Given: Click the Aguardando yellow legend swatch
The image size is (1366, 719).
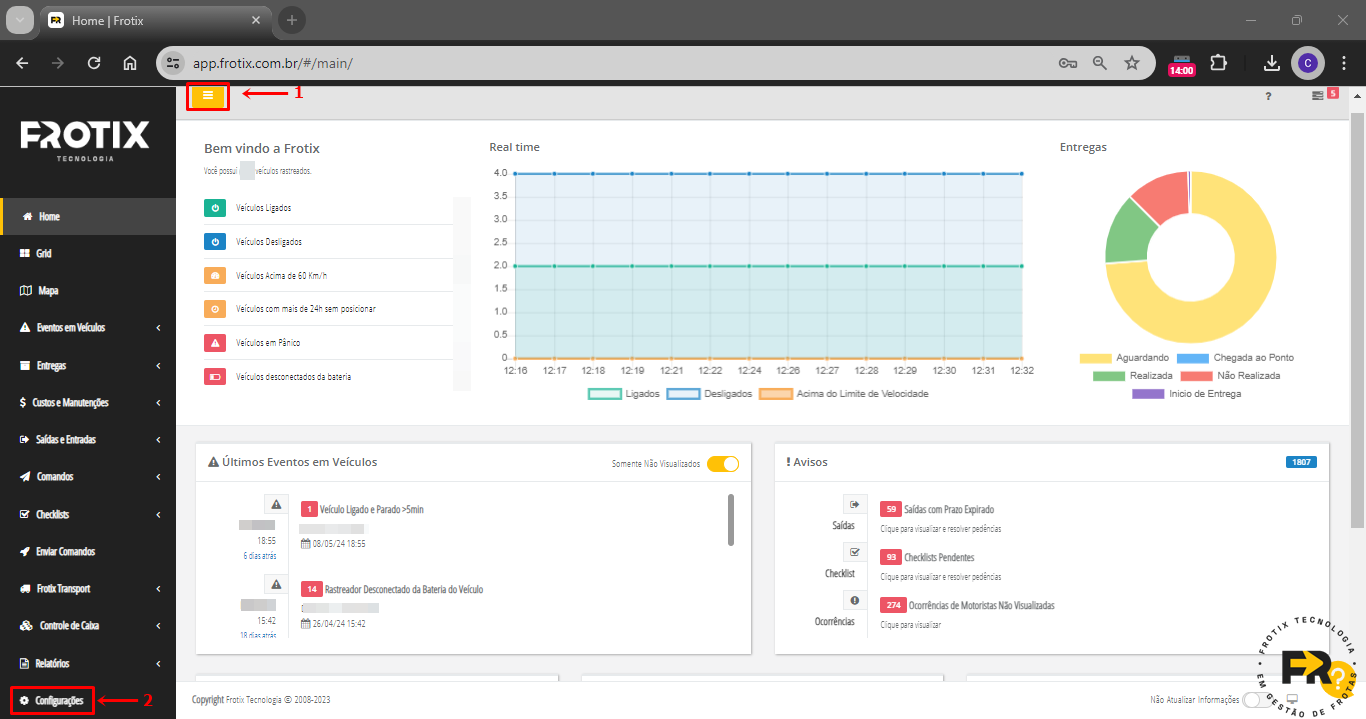Looking at the screenshot, I should click(x=1096, y=358).
